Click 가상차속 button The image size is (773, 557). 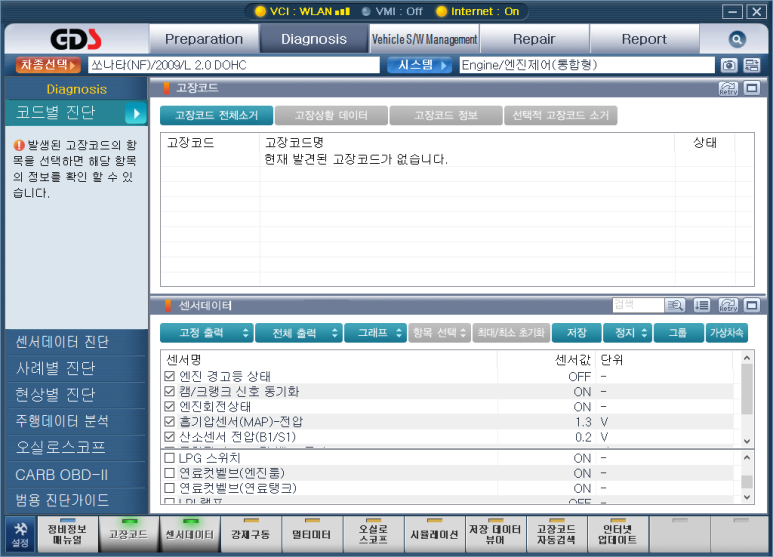(x=727, y=333)
